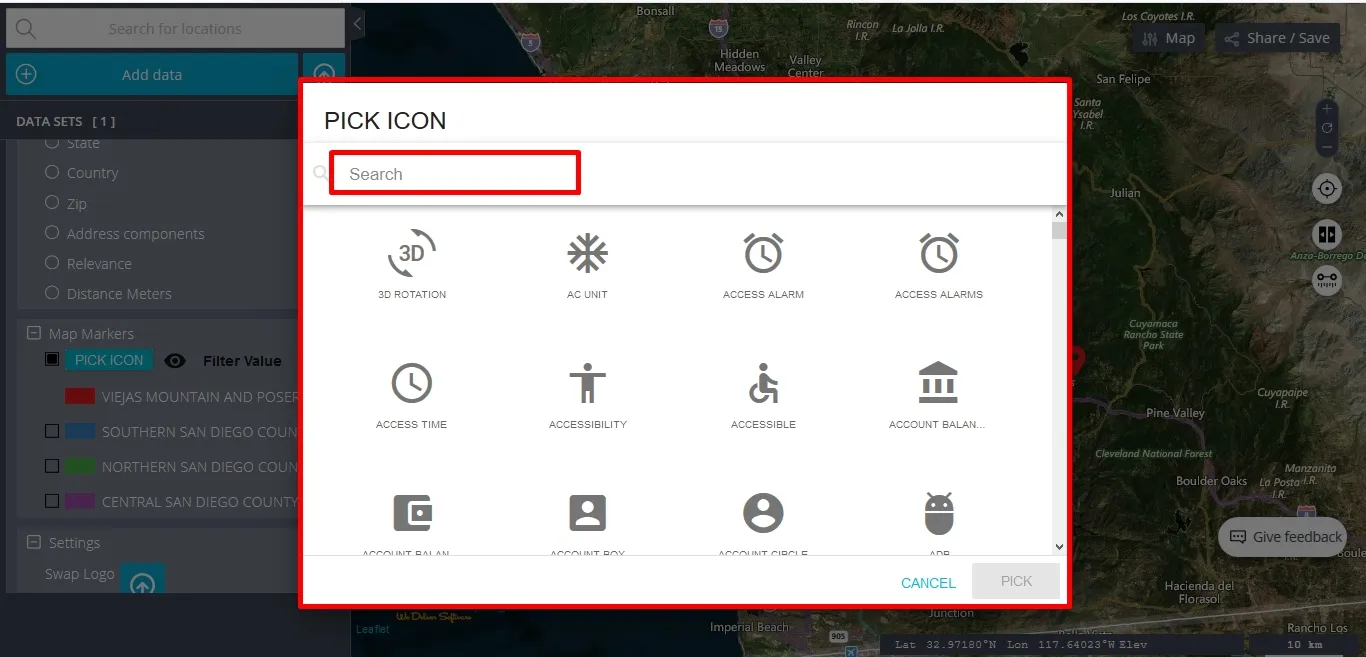
Task: Choose the Accessibility person icon
Action: pos(587,384)
